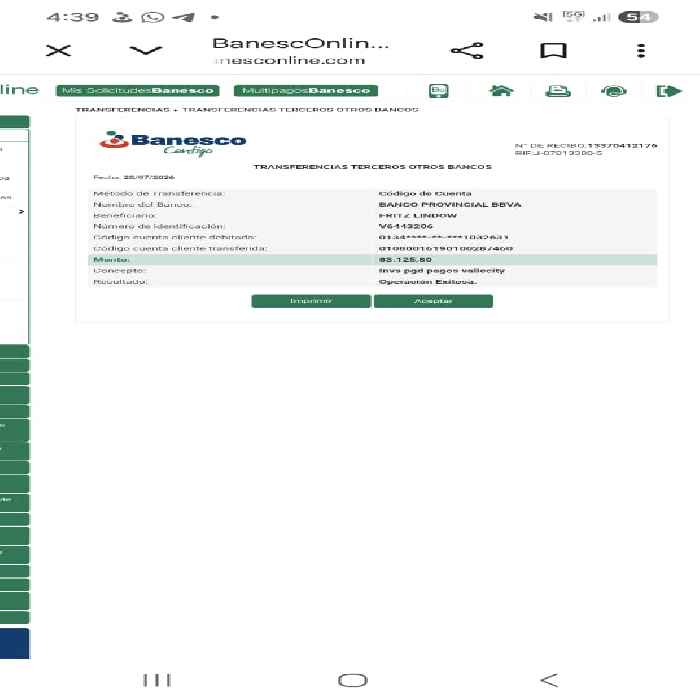The height and width of the screenshot is (700, 700).
Task: Click the mobile device icon in toolbar
Action: (439, 91)
